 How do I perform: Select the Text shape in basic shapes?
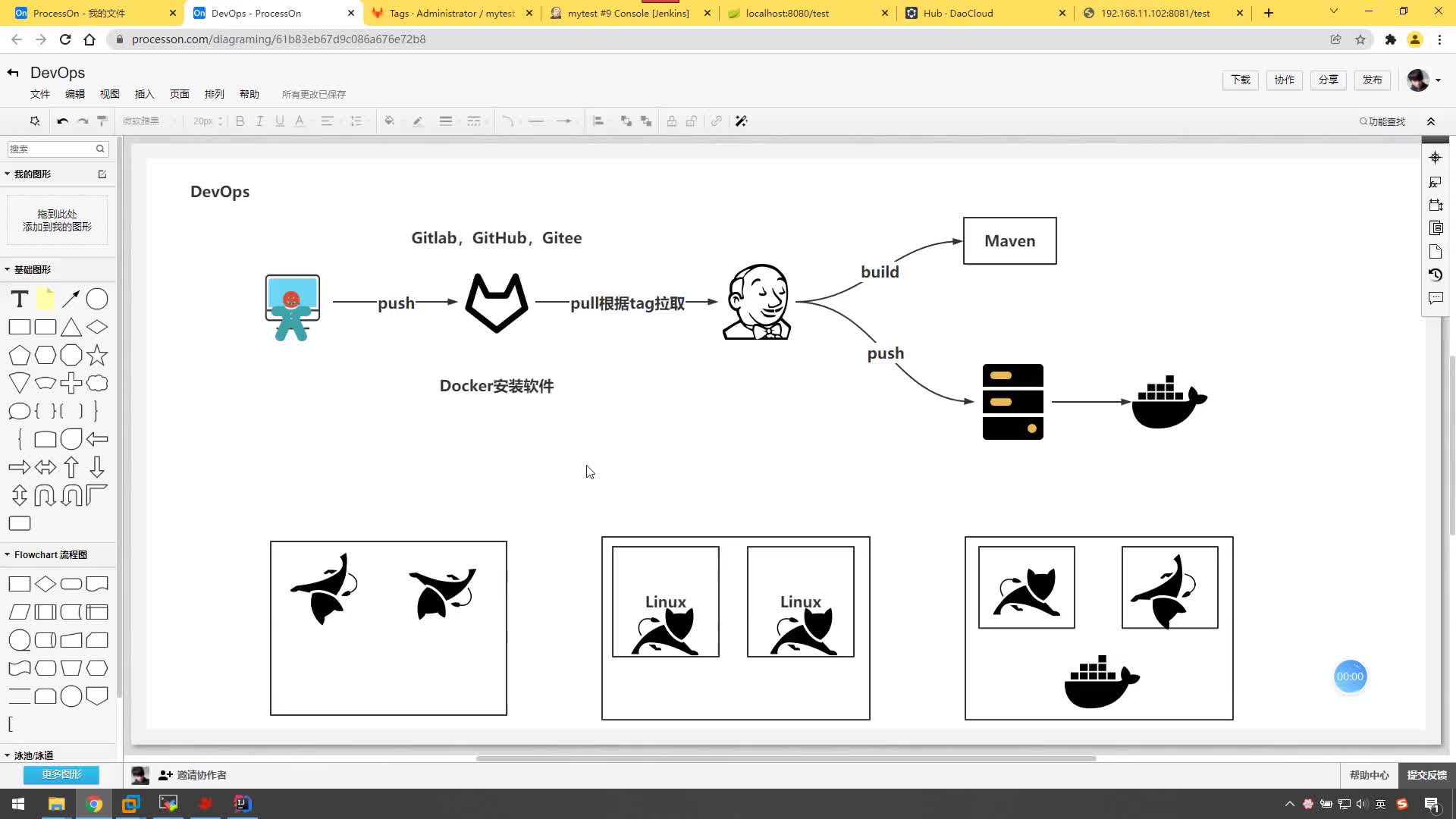20,300
